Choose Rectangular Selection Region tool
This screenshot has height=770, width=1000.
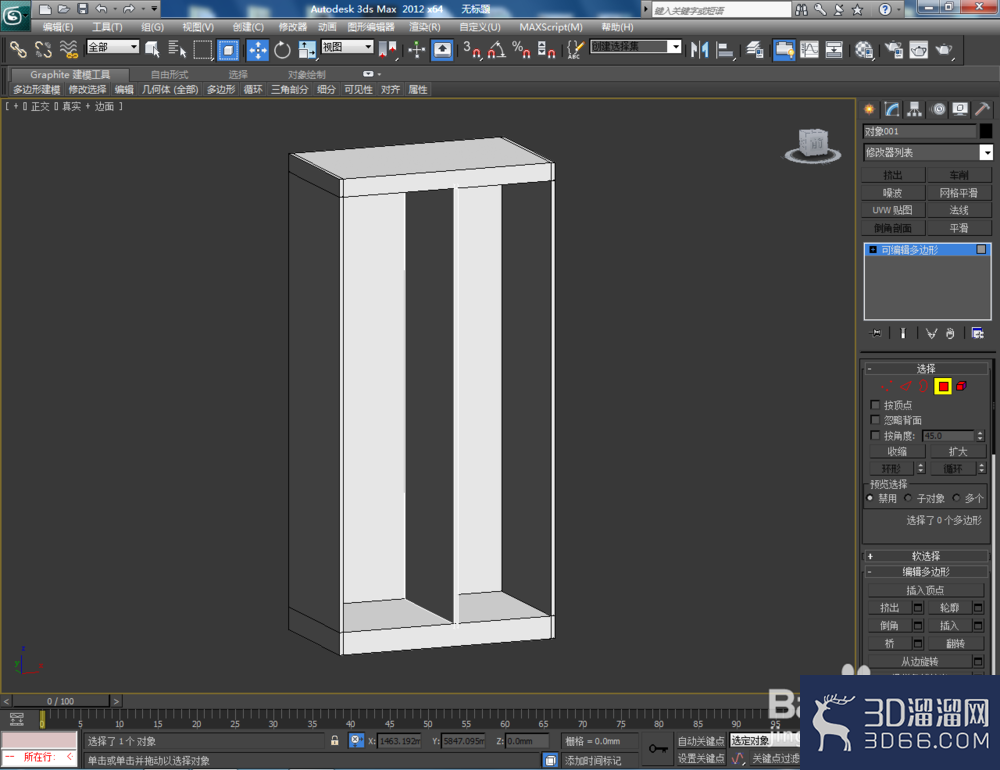click(203, 49)
